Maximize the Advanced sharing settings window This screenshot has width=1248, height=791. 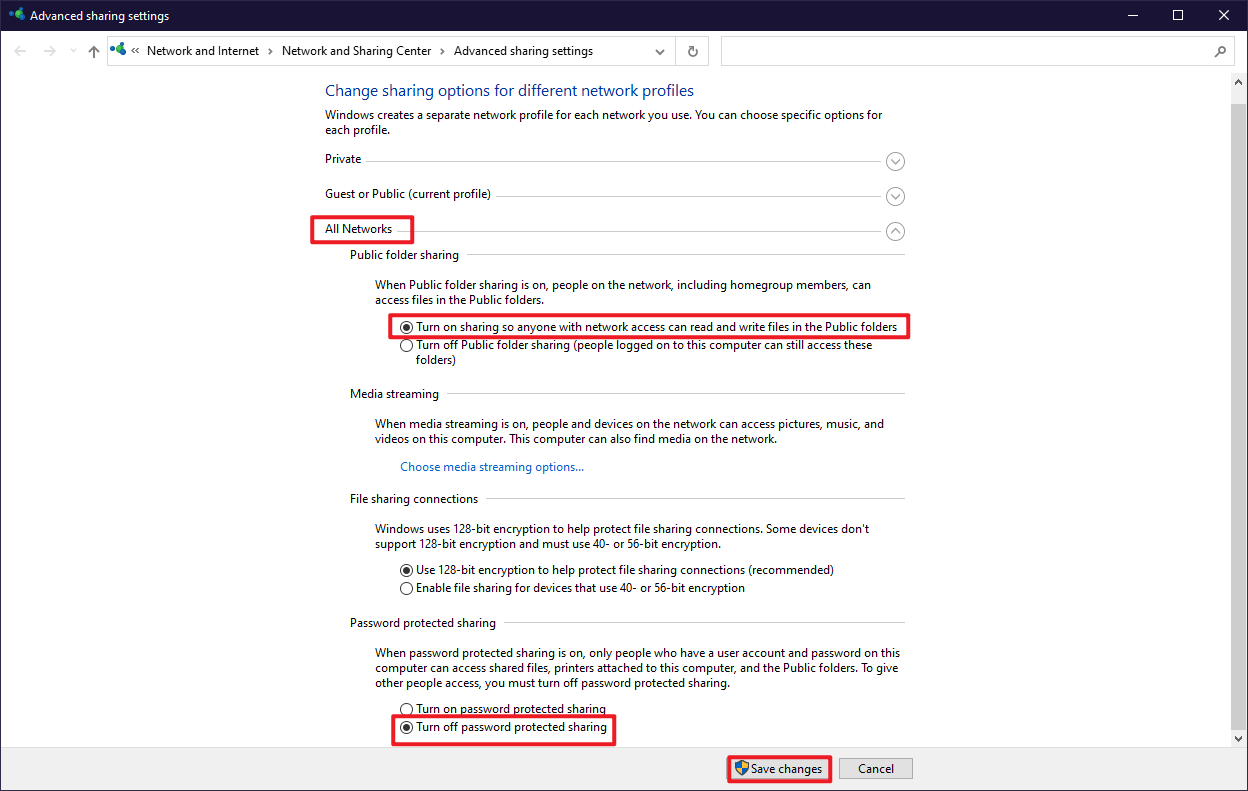1178,15
